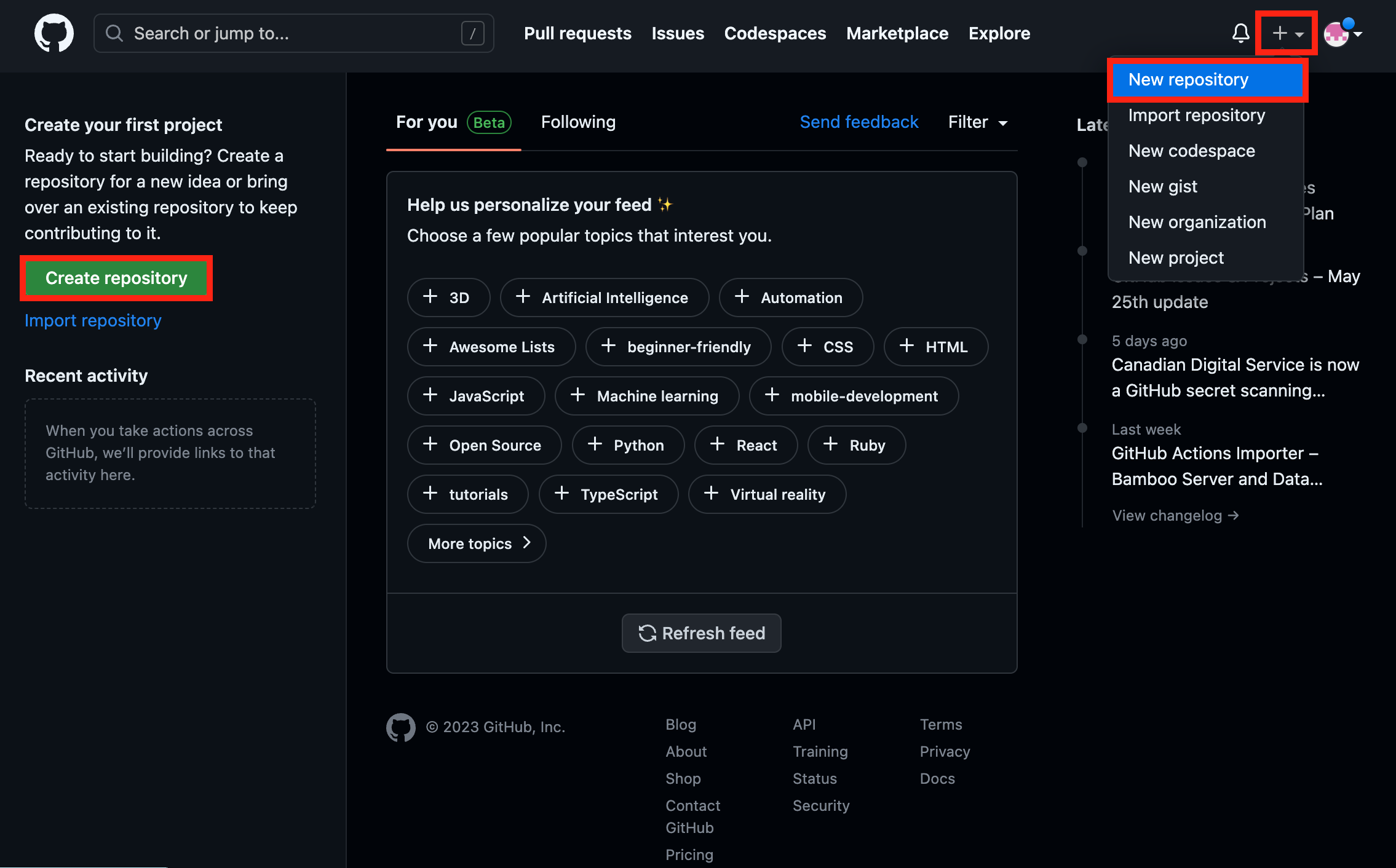
Task: Switch to the Following tab
Action: (x=578, y=122)
